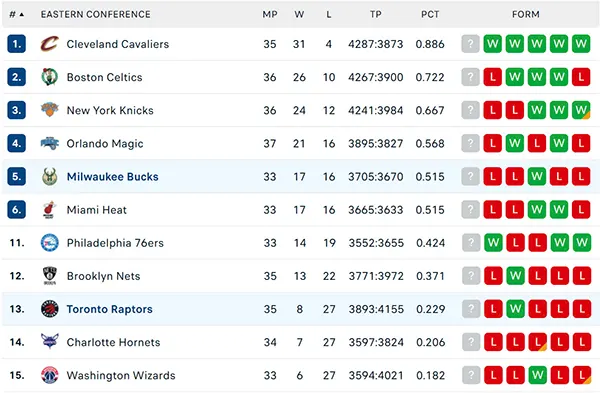Click the Cleveland Cavaliers team logo
This screenshot has height=393, width=600.
[49, 44]
